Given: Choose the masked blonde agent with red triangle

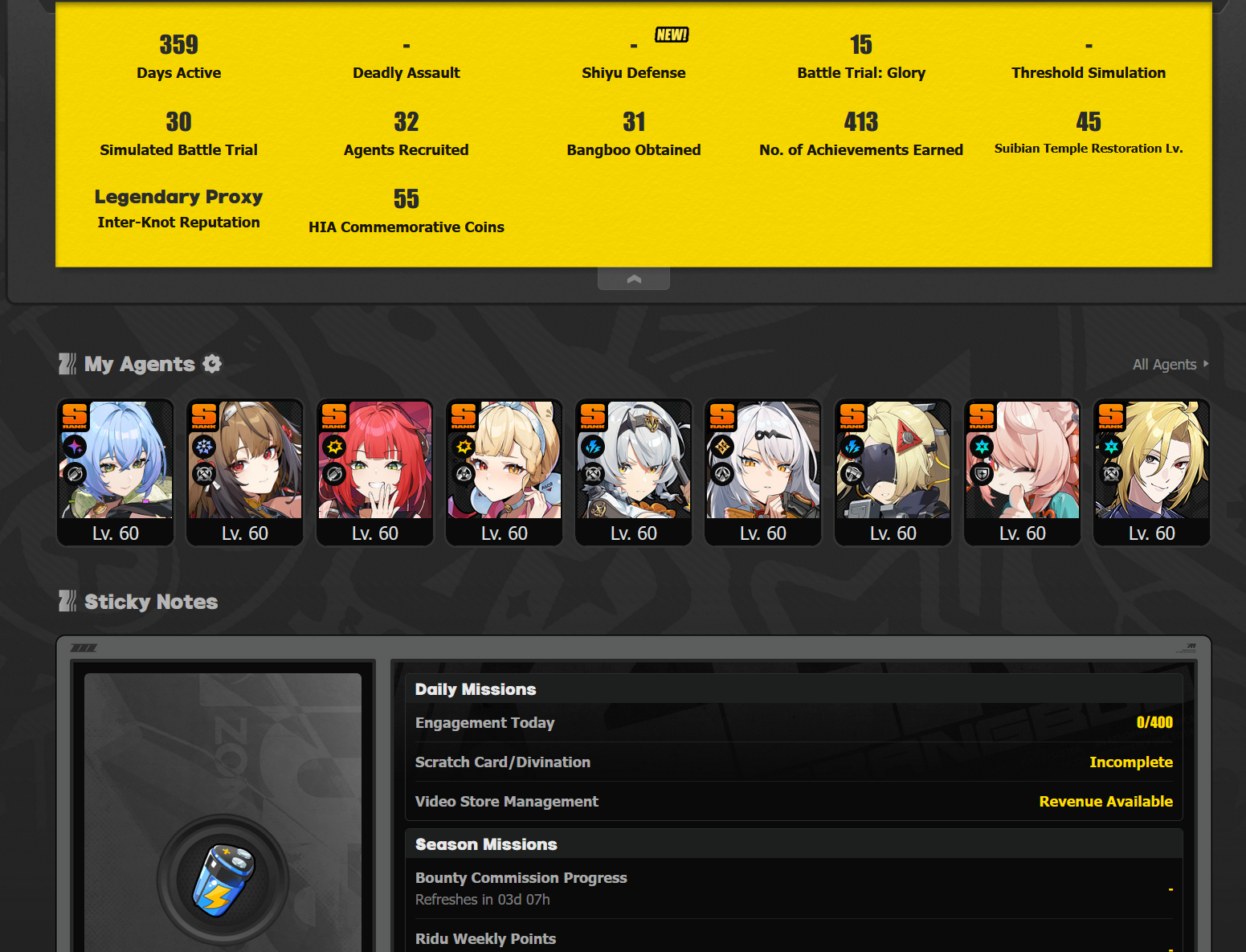Looking at the screenshot, I should tap(893, 472).
